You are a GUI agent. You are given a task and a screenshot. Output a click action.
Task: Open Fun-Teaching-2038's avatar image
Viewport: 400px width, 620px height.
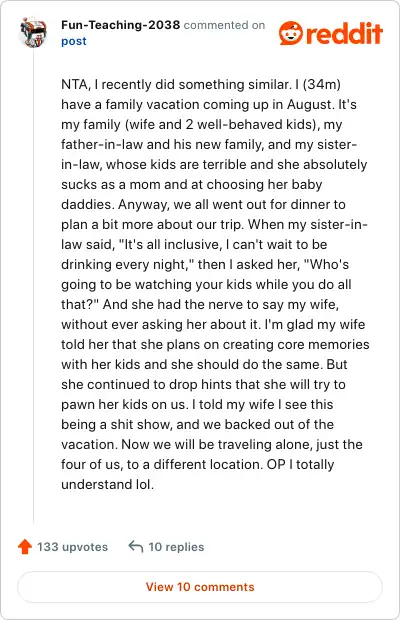click(34, 32)
